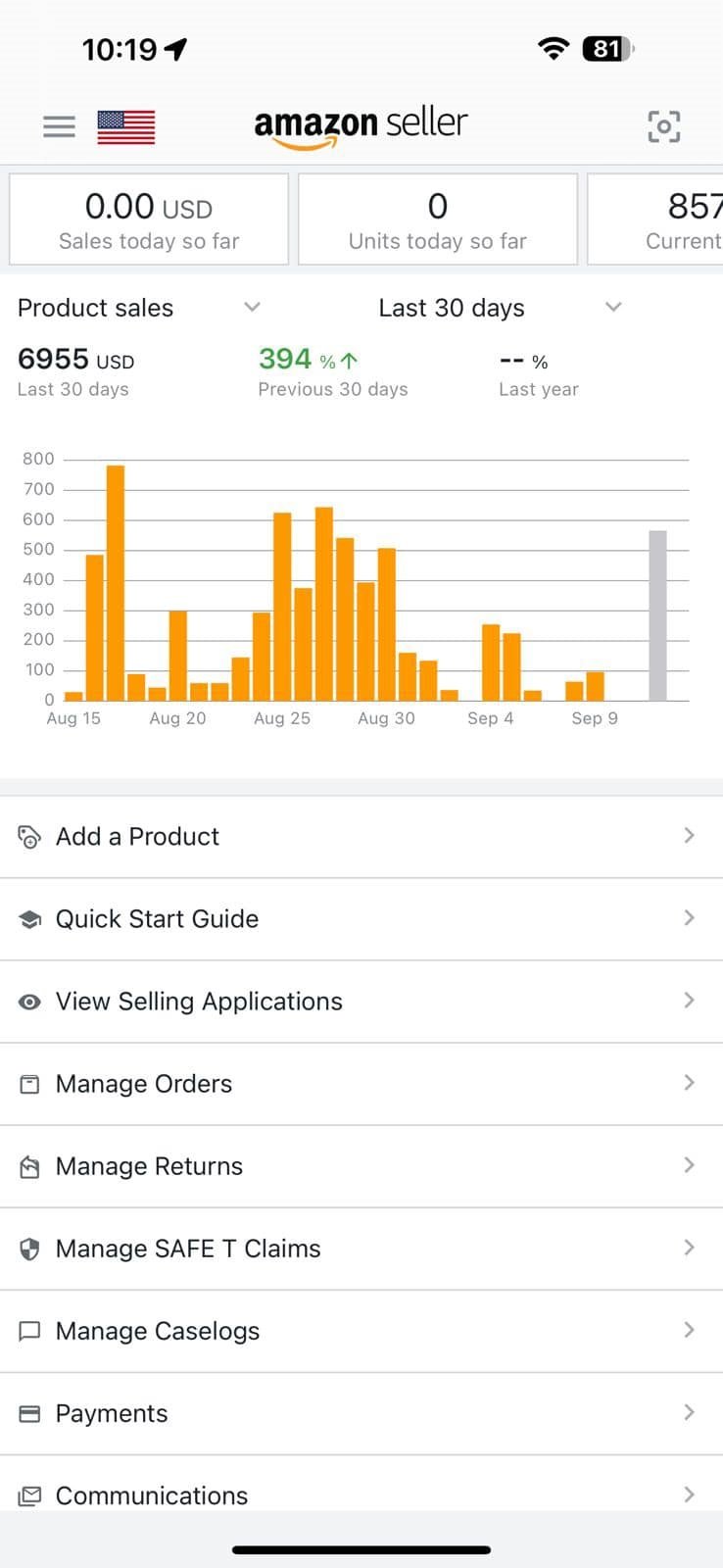Expand the Product sales dropdown
The image size is (723, 1568).
[x=252, y=307]
